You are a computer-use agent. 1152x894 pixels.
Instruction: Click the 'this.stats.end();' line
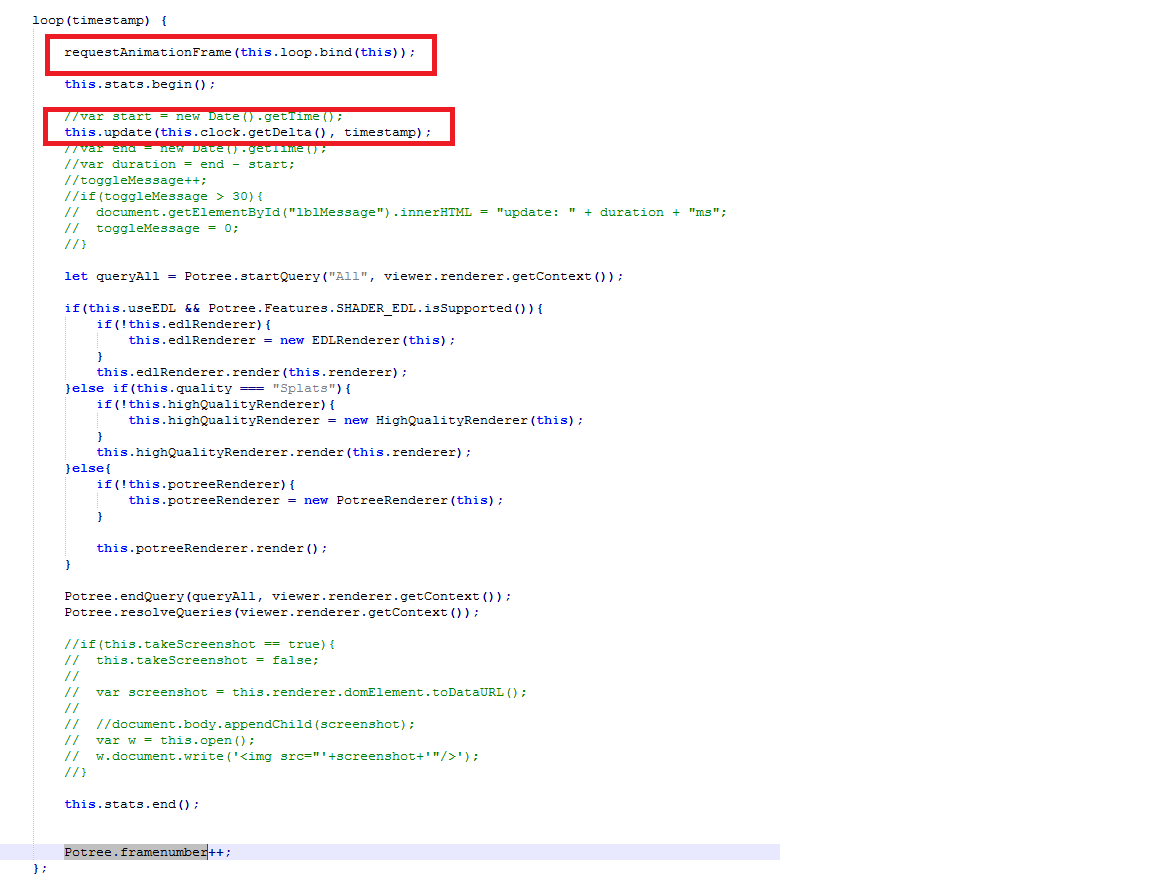132,804
